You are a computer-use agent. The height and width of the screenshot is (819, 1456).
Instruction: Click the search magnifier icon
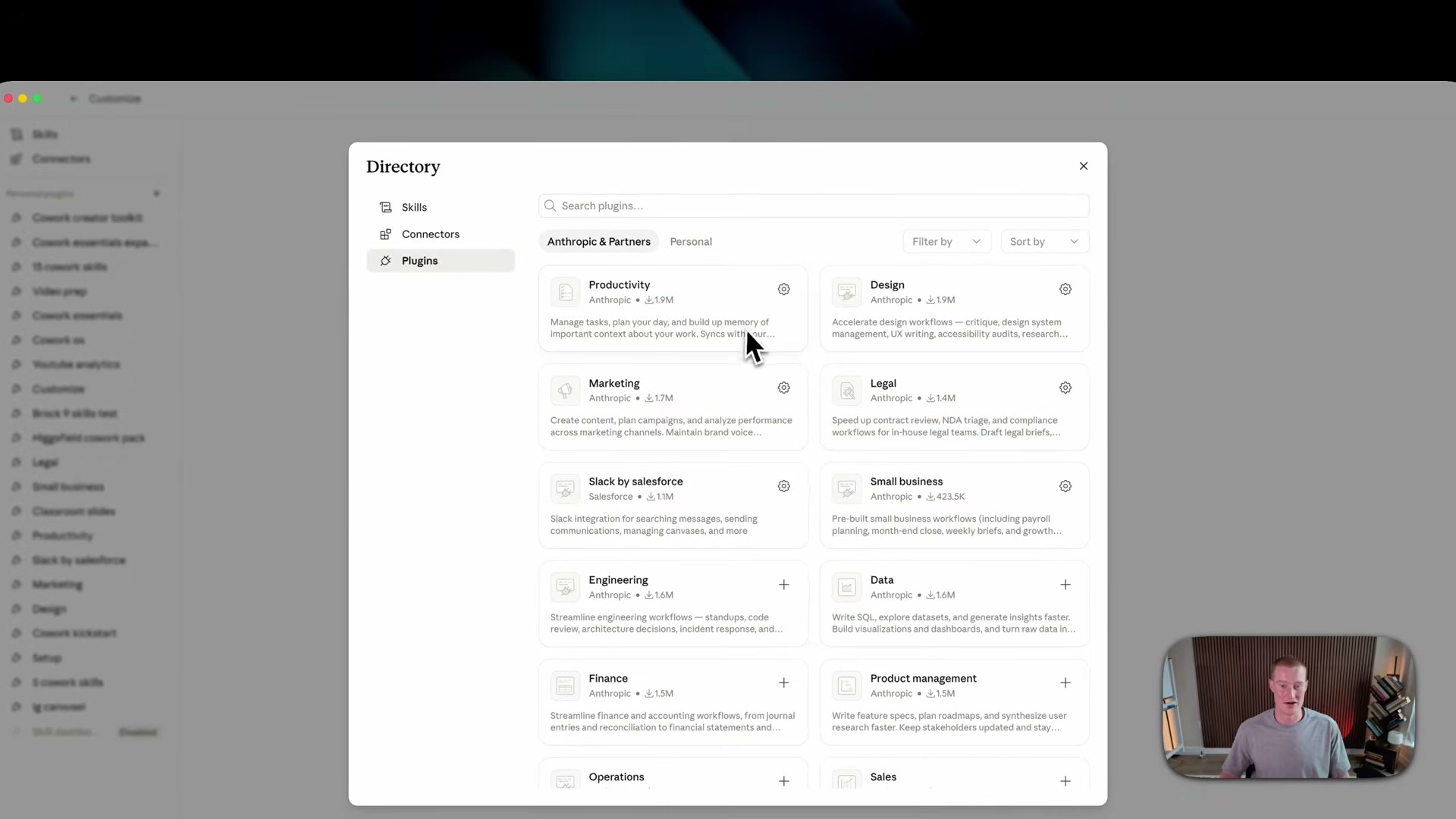coord(550,206)
